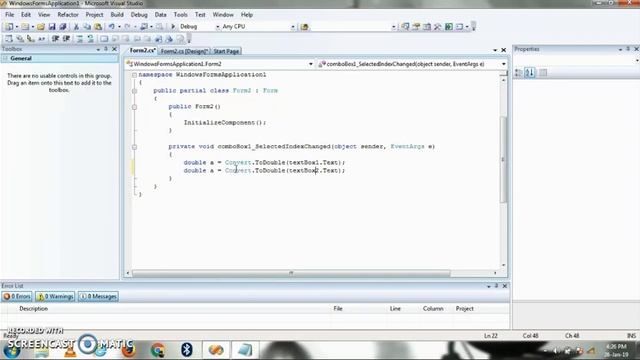
Task: Toggle auto-hide pin on Properties panel
Action: click(628, 49)
